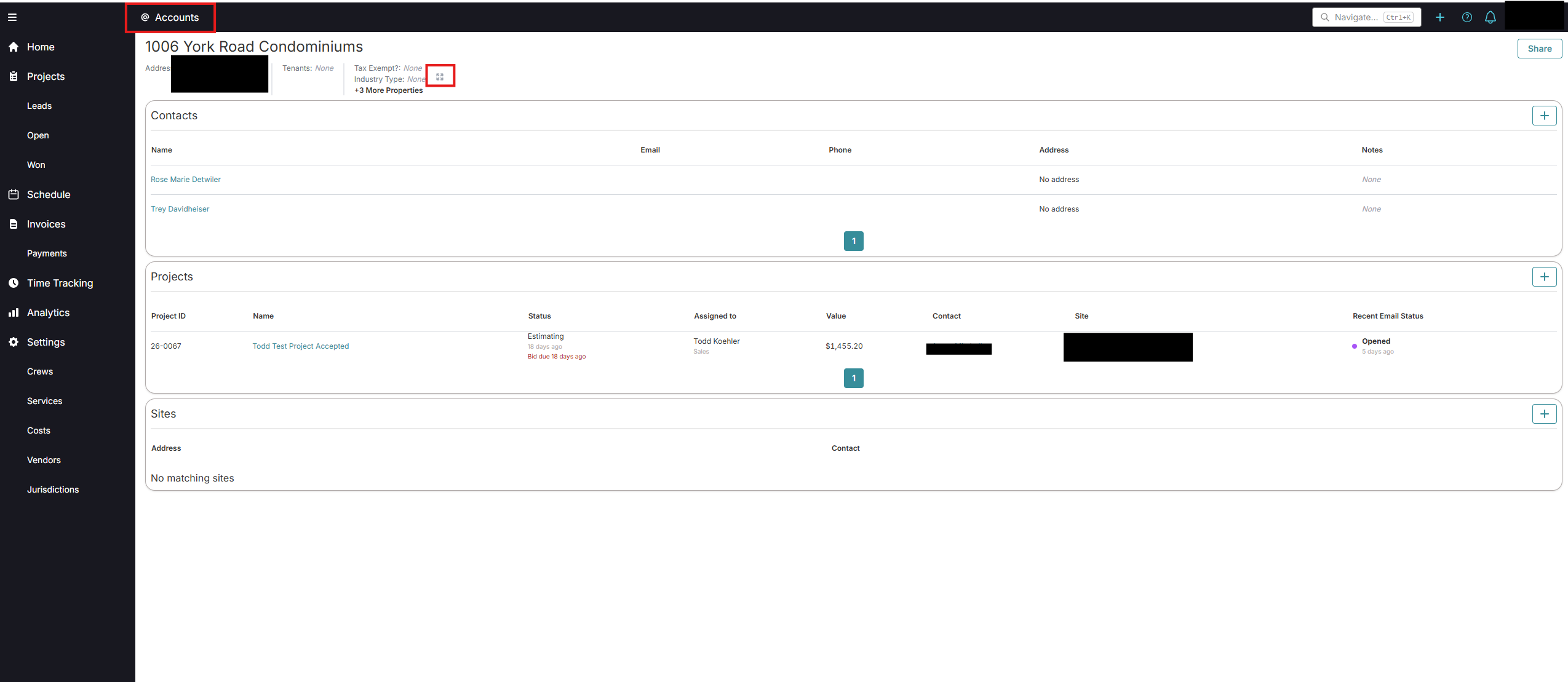Viewport: 1568px width, 682px height.
Task: Click the Contacts Phone column header
Action: click(840, 150)
